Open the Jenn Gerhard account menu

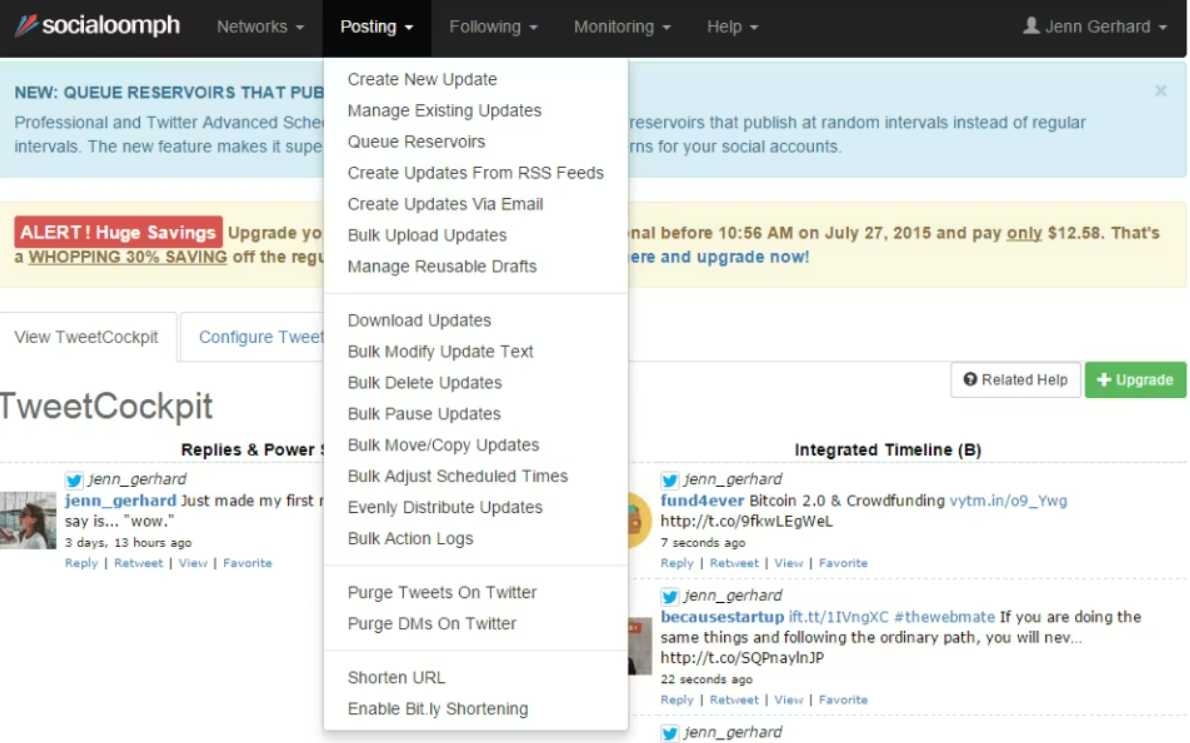pyautogui.click(x=1095, y=27)
